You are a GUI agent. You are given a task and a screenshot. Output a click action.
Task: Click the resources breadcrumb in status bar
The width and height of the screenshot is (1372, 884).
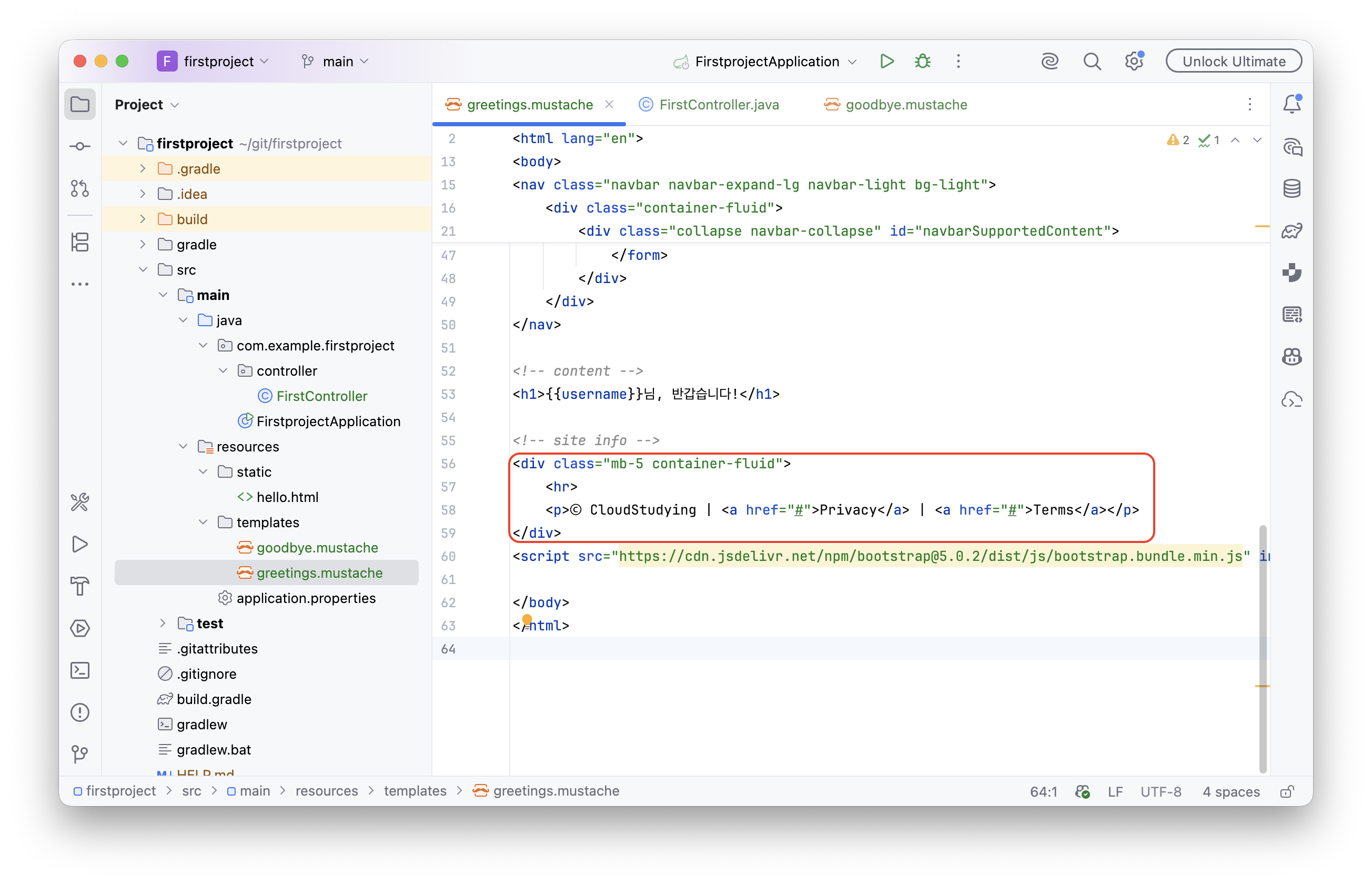(327, 791)
